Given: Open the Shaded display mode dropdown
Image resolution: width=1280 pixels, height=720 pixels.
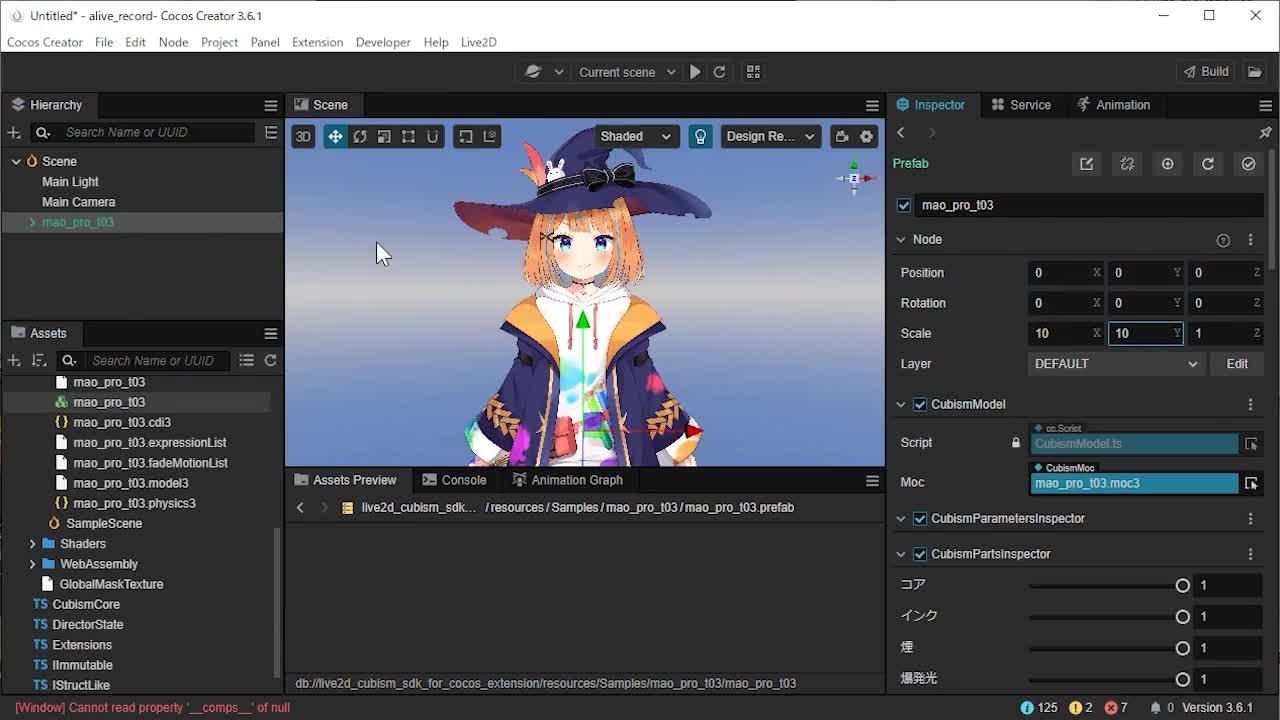Looking at the screenshot, I should click(x=636, y=136).
